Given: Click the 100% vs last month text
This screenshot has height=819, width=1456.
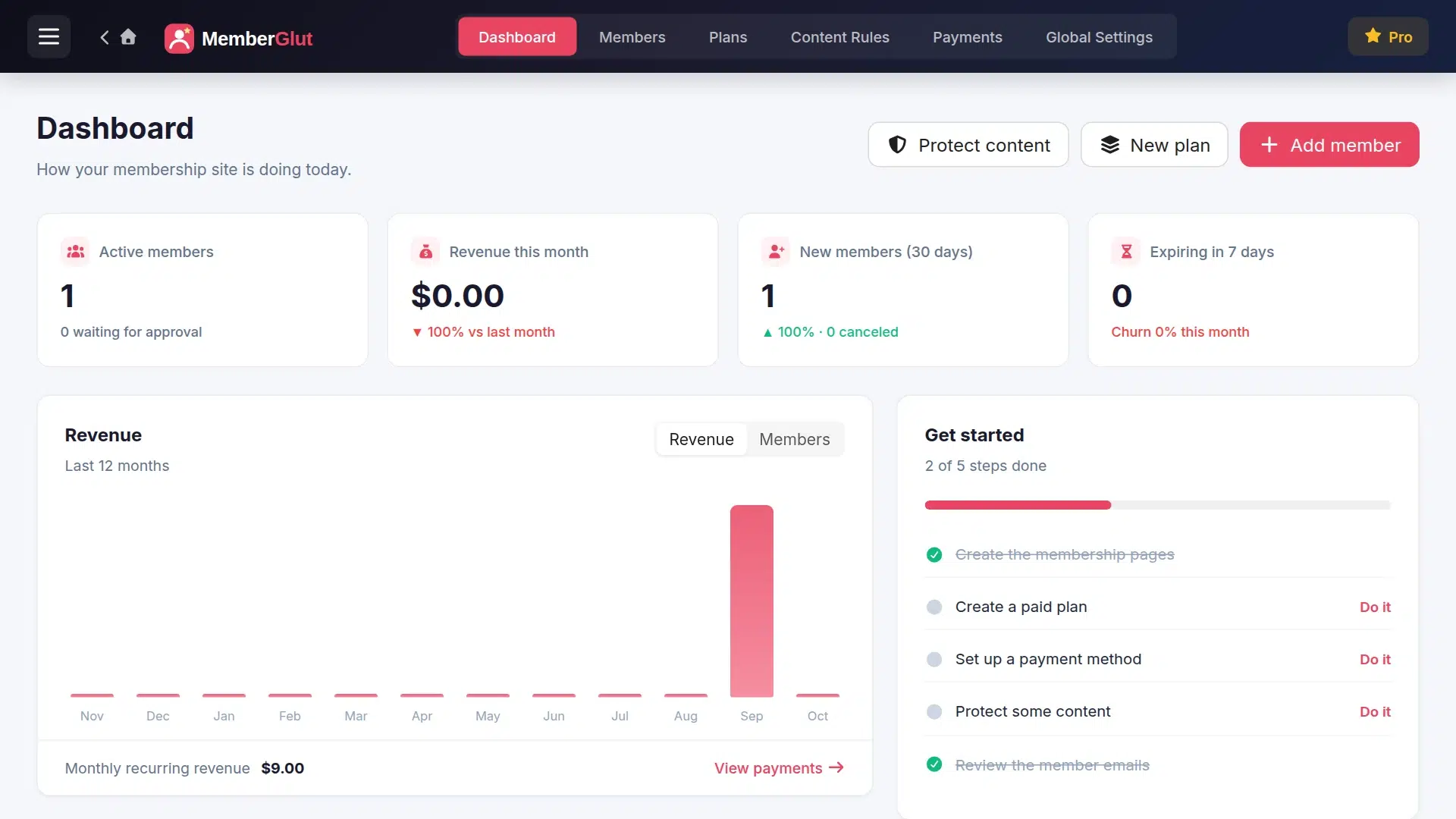Looking at the screenshot, I should tap(484, 331).
